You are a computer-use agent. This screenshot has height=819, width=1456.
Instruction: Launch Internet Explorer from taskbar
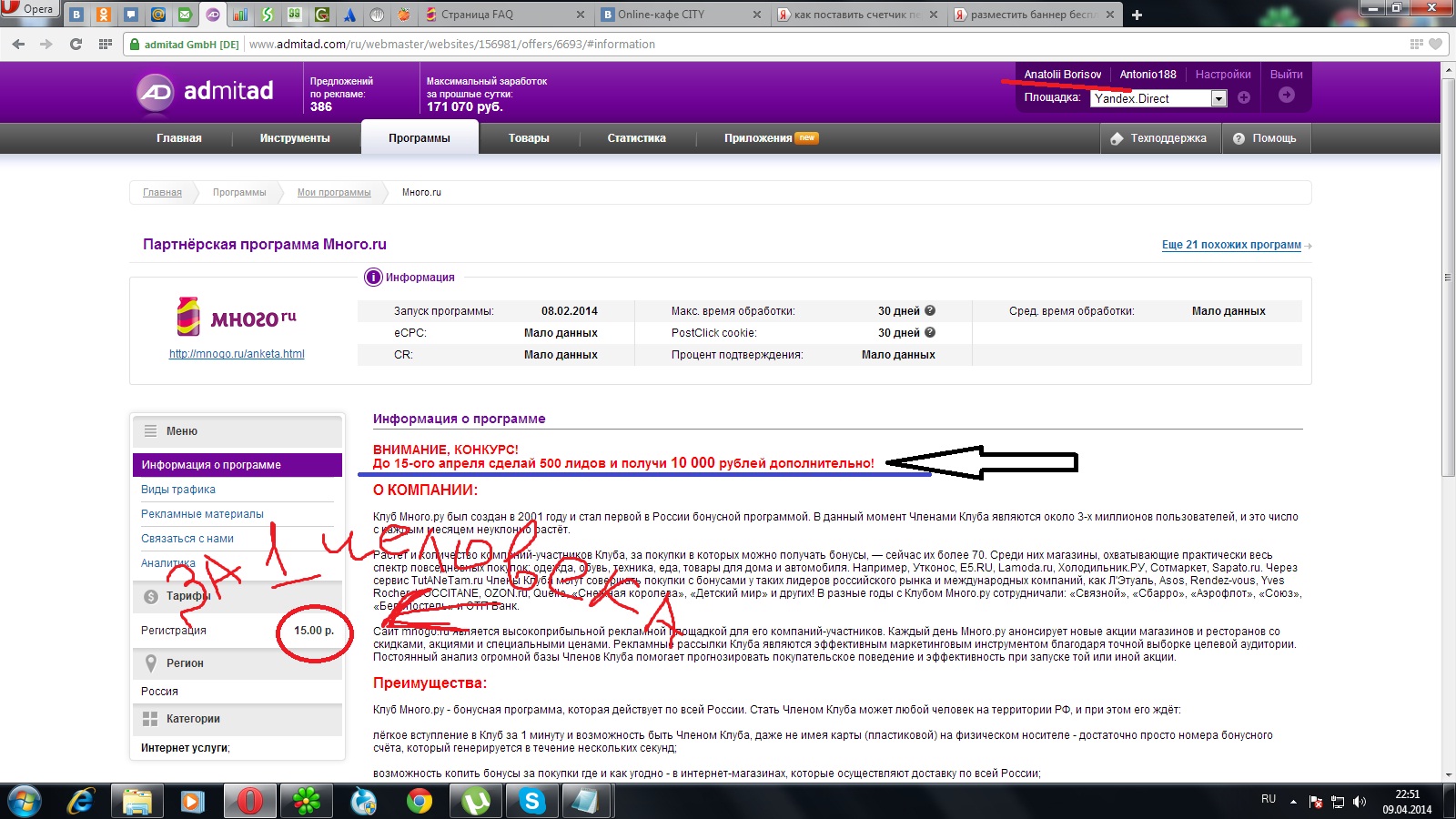pos(81,801)
